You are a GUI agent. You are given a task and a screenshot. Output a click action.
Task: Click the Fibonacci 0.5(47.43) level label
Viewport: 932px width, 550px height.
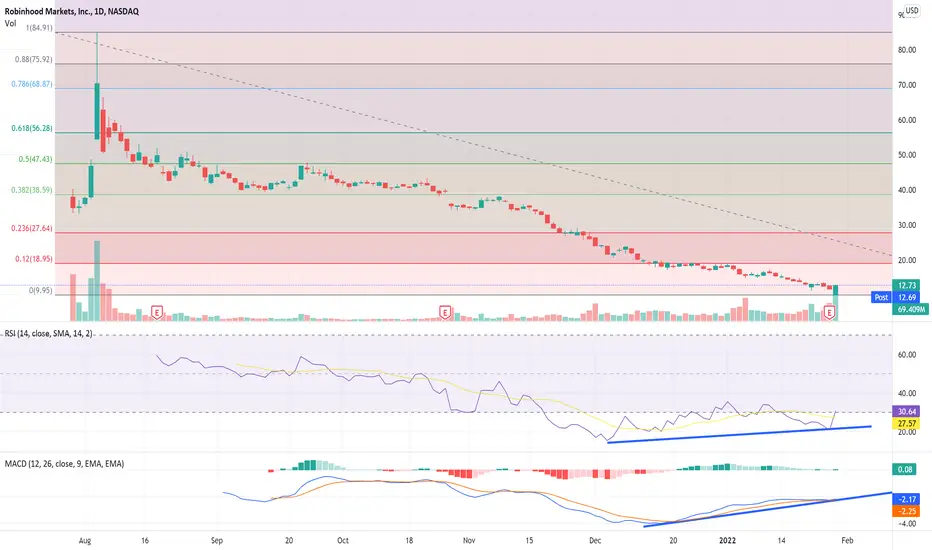tap(35, 159)
